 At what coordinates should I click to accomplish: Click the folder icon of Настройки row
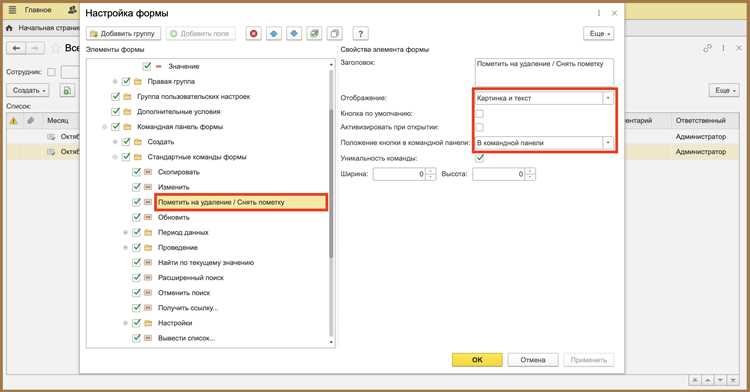tap(148, 323)
